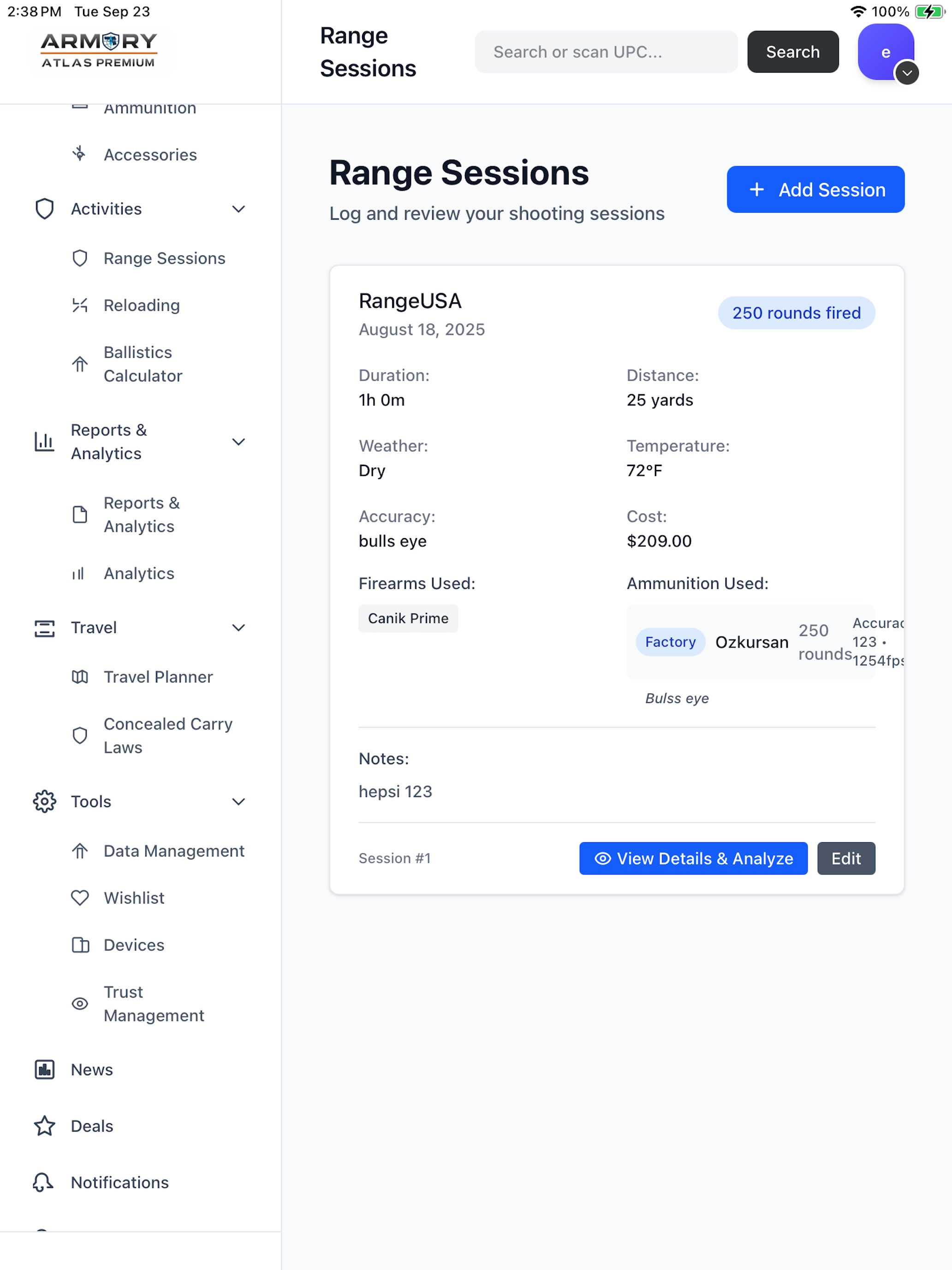Viewport: 952px width, 1270px height.
Task: Click the Travel section icon
Action: click(x=45, y=628)
